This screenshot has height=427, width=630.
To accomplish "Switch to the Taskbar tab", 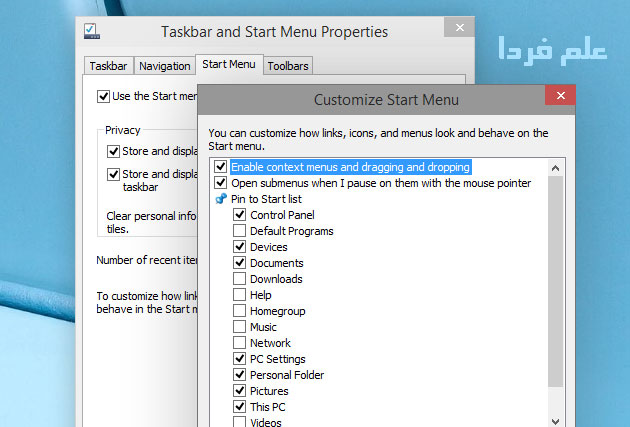I will click(x=108, y=66).
